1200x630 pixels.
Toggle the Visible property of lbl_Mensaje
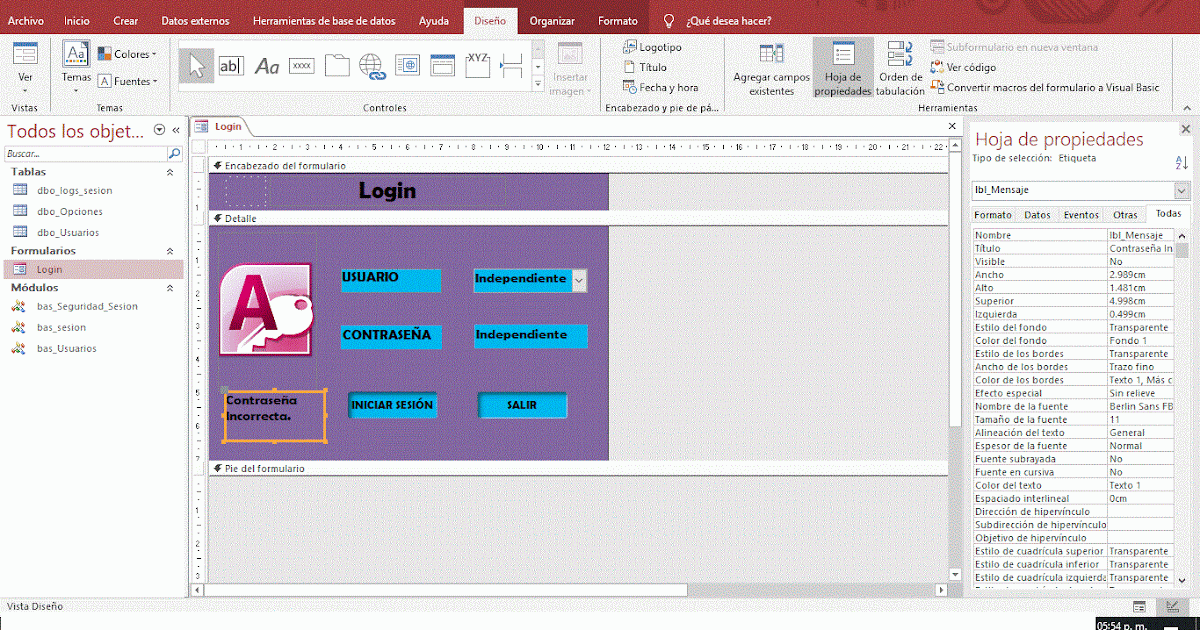click(1141, 261)
